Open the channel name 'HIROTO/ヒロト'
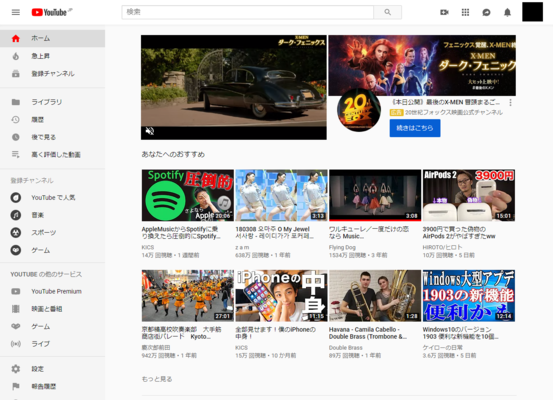The width and height of the screenshot is (553, 400). click(x=442, y=247)
